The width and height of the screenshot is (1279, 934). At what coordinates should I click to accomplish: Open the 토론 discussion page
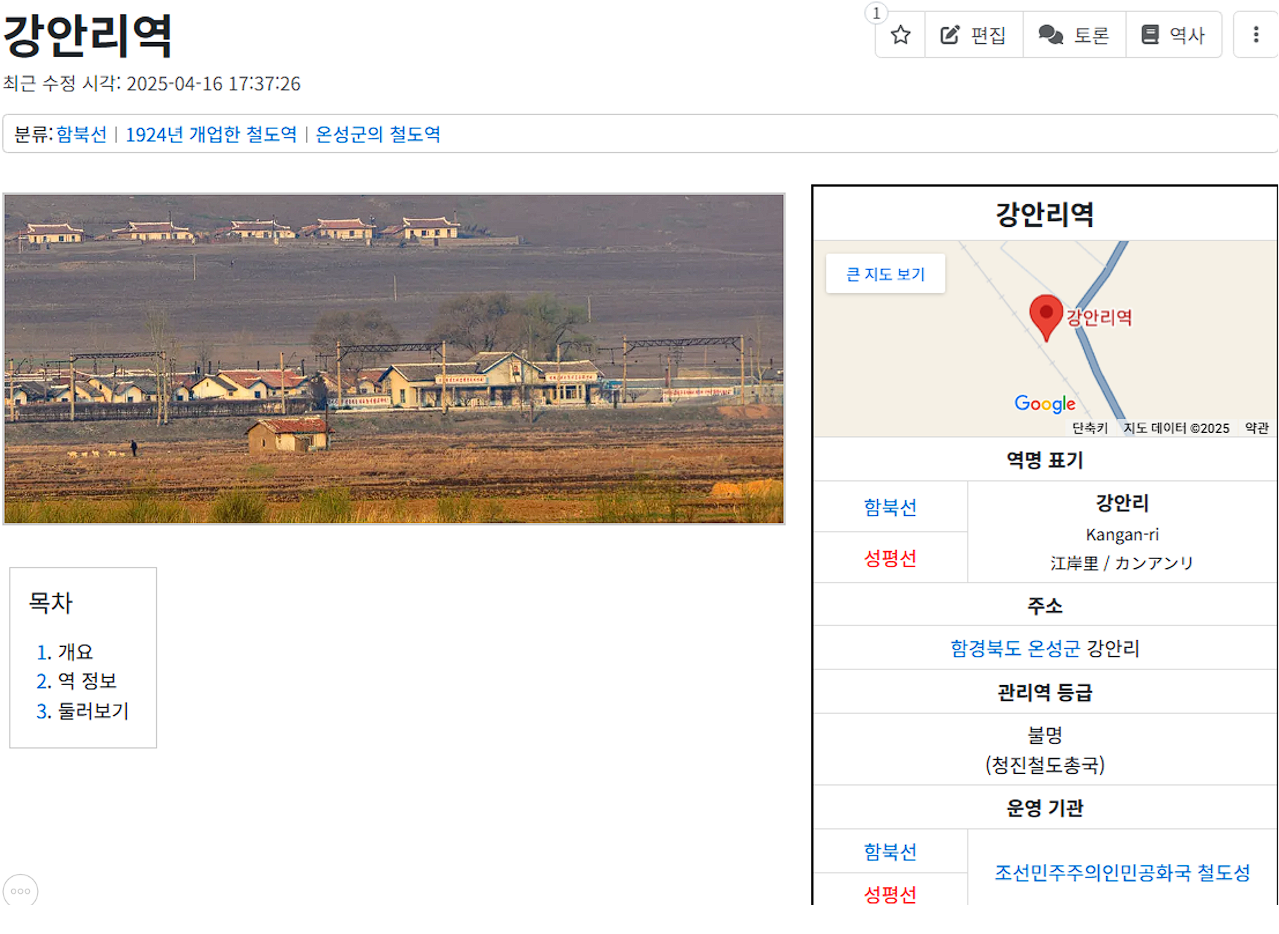(1074, 35)
